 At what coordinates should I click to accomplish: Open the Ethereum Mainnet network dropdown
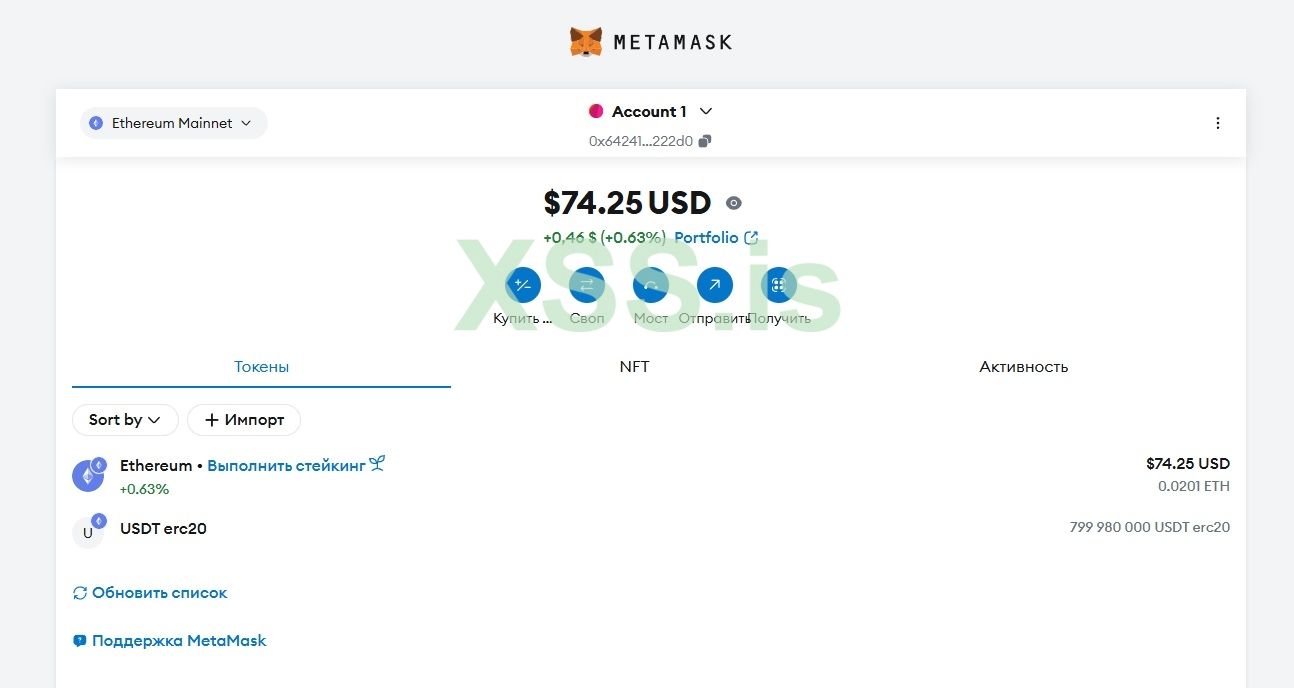click(x=173, y=123)
